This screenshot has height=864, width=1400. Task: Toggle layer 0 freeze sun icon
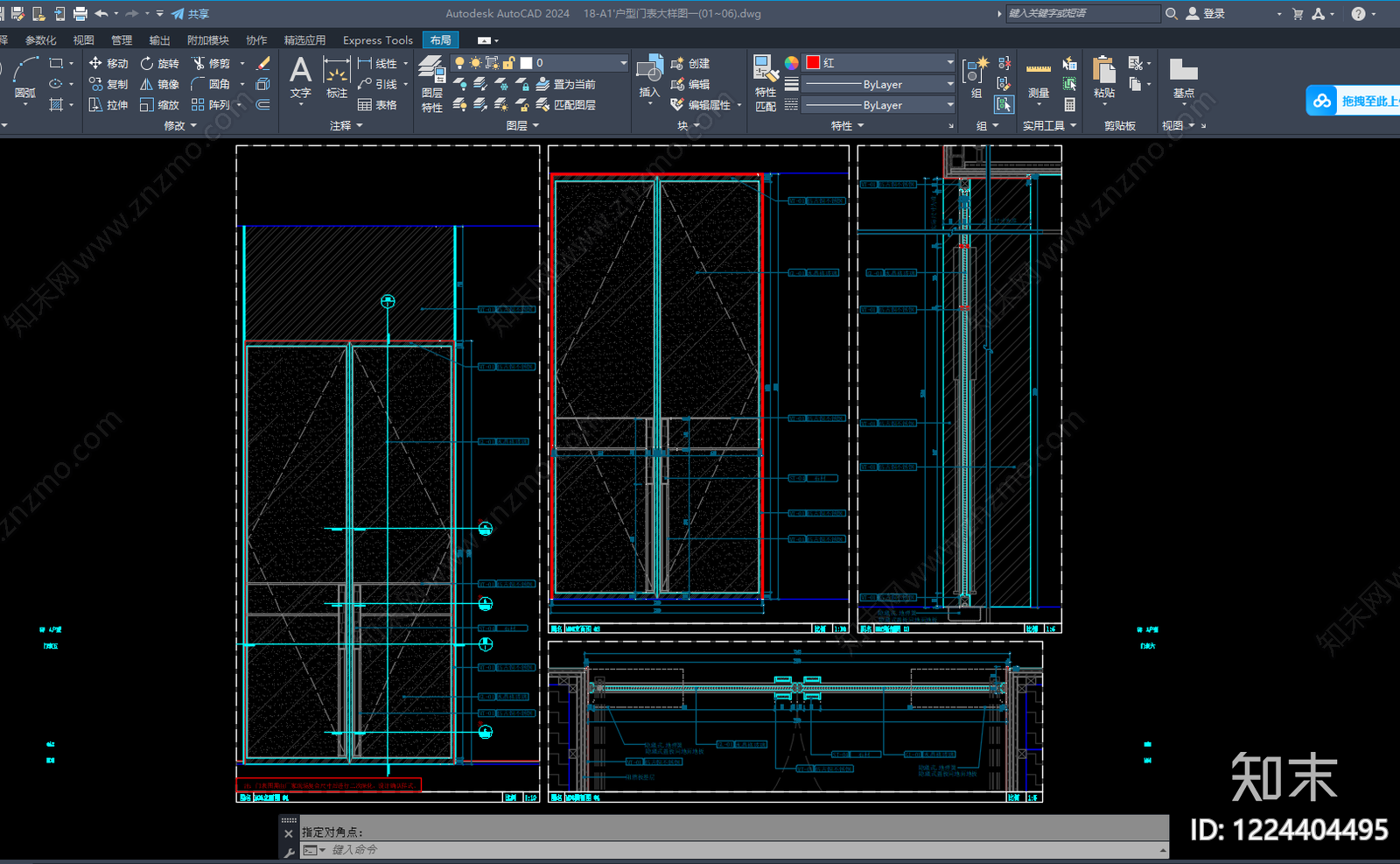tap(475, 63)
